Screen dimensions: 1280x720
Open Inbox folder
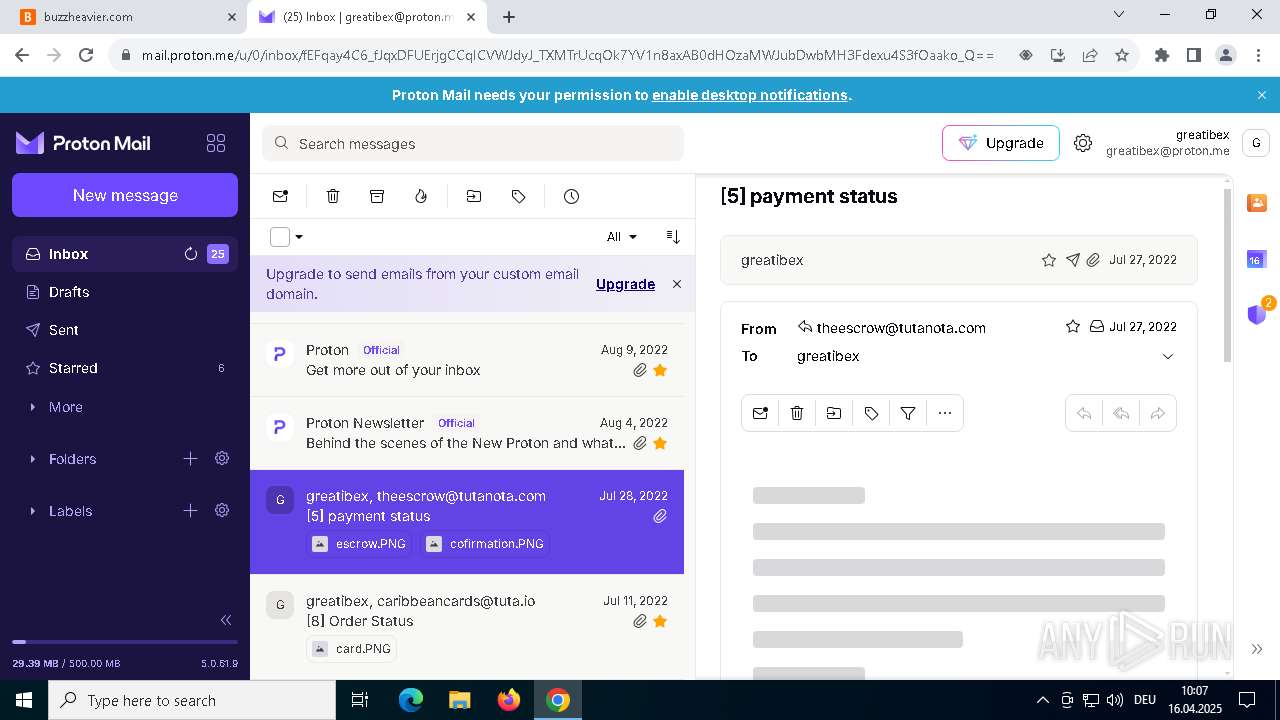(125, 254)
